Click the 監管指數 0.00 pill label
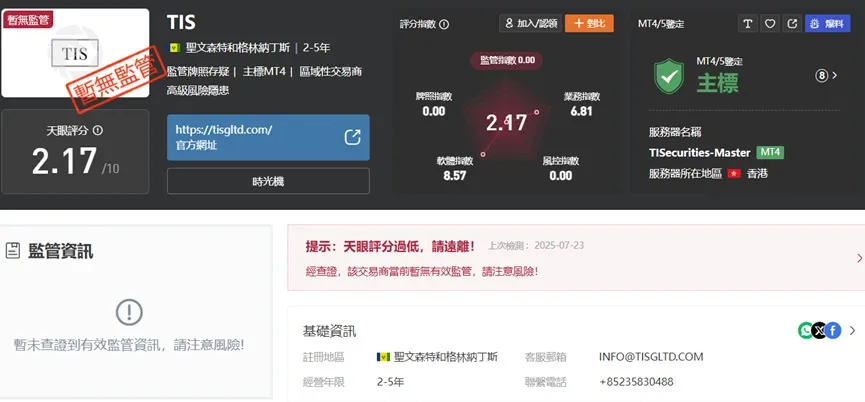The image size is (865, 402). coord(506,60)
